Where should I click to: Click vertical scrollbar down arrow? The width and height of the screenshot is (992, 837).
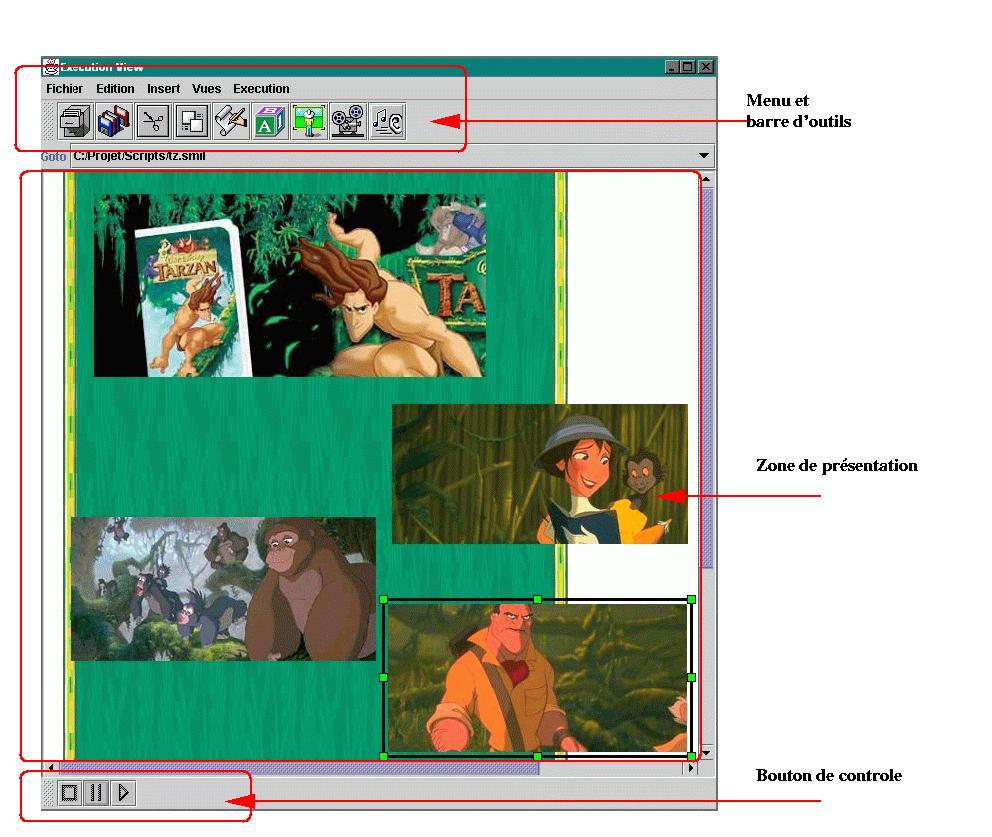click(x=707, y=753)
